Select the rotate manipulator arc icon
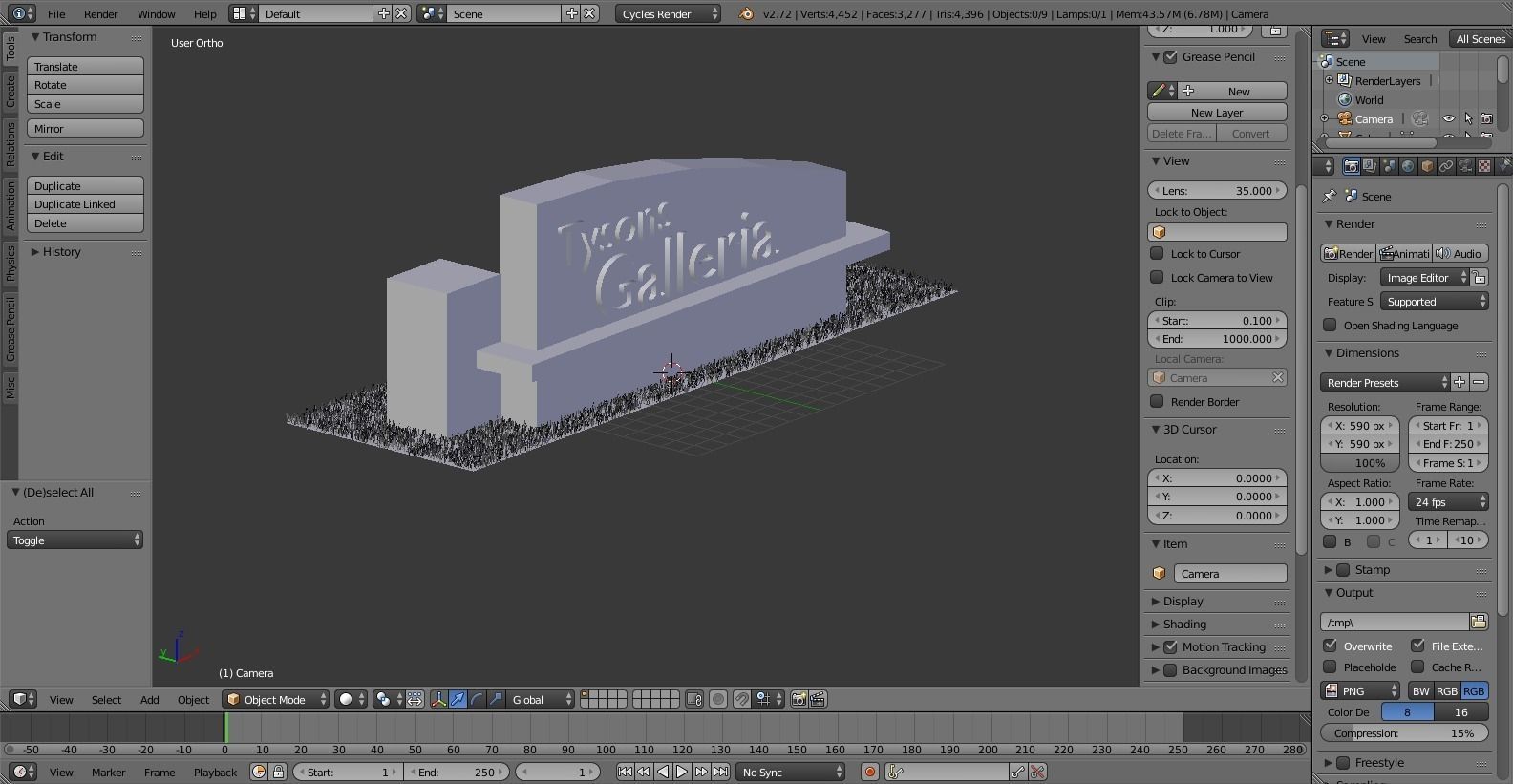The image size is (1513, 784). pos(477,699)
